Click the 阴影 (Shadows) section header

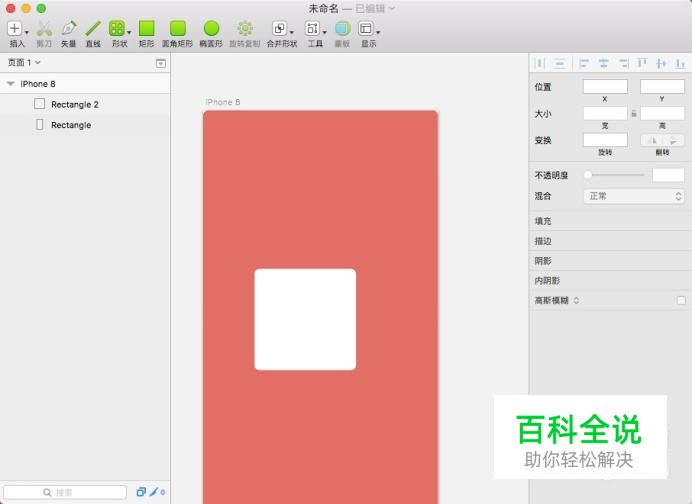click(610, 260)
